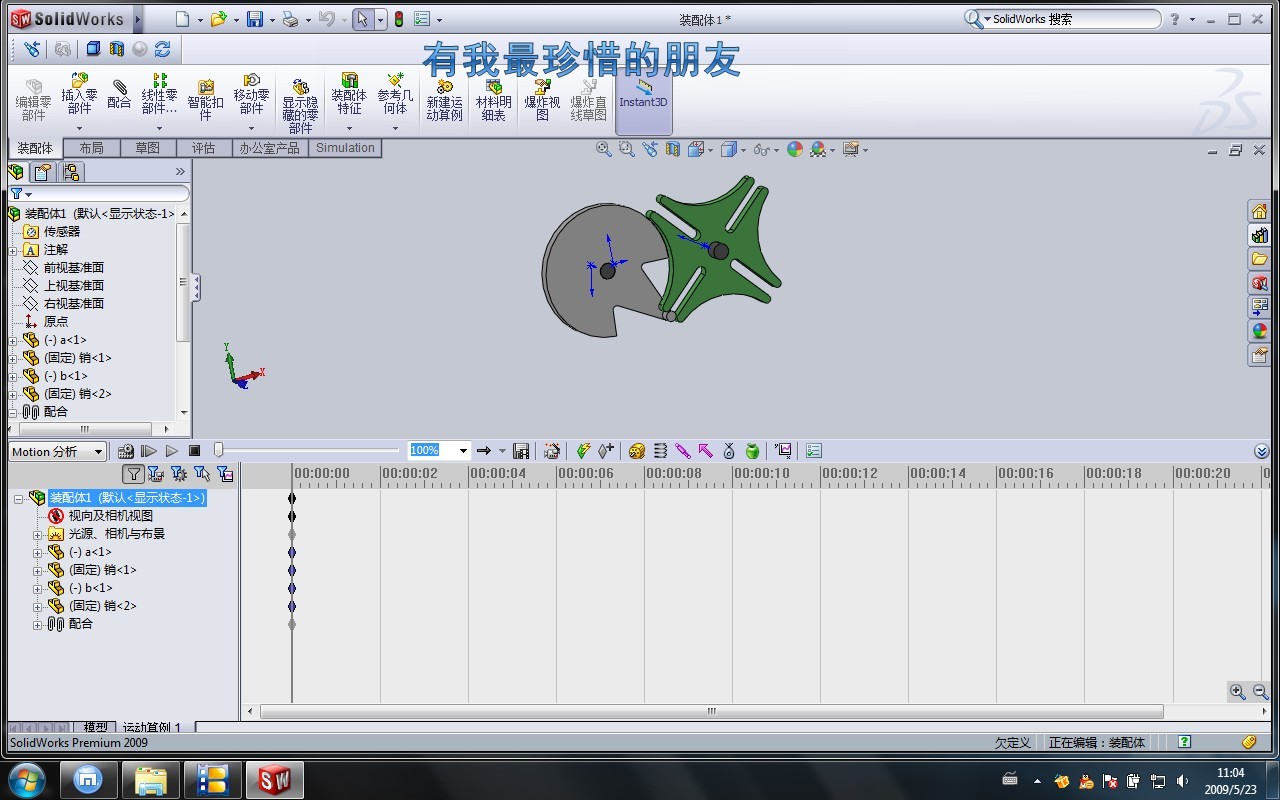Click the Stop button in Motion toolbar
The height and width of the screenshot is (800, 1280).
click(195, 451)
